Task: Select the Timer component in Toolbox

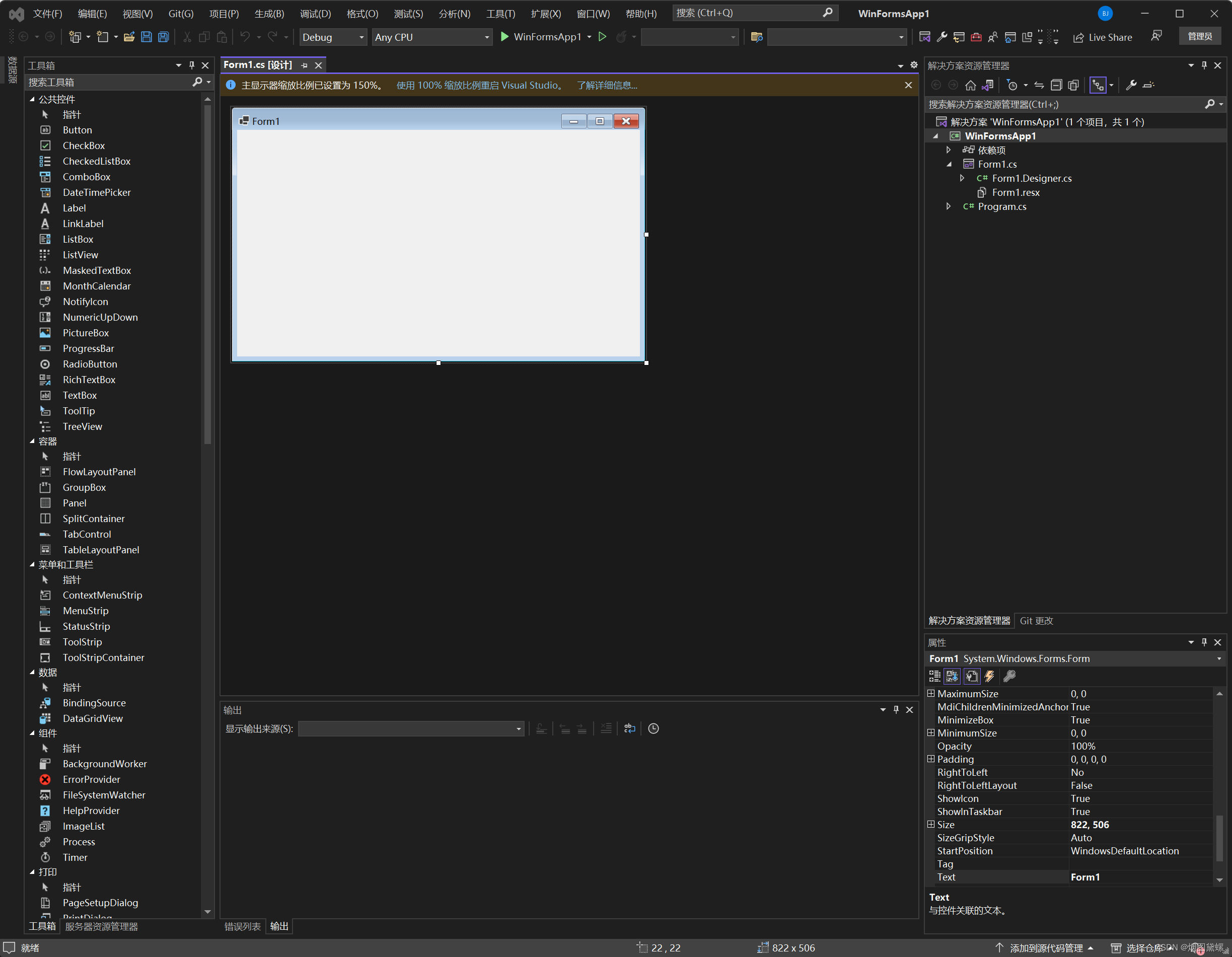Action: [x=75, y=857]
